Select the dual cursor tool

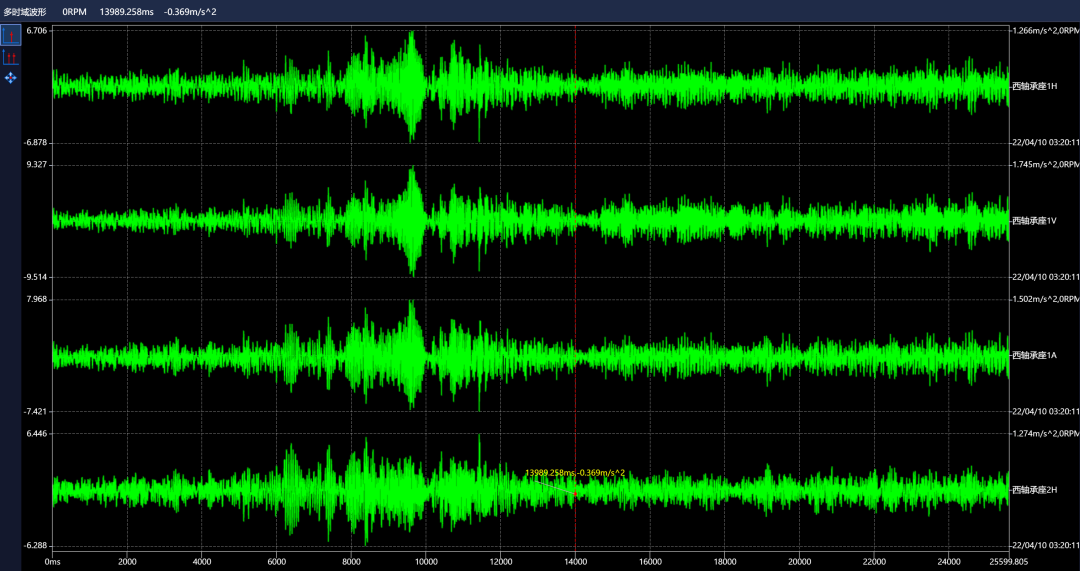point(11,58)
